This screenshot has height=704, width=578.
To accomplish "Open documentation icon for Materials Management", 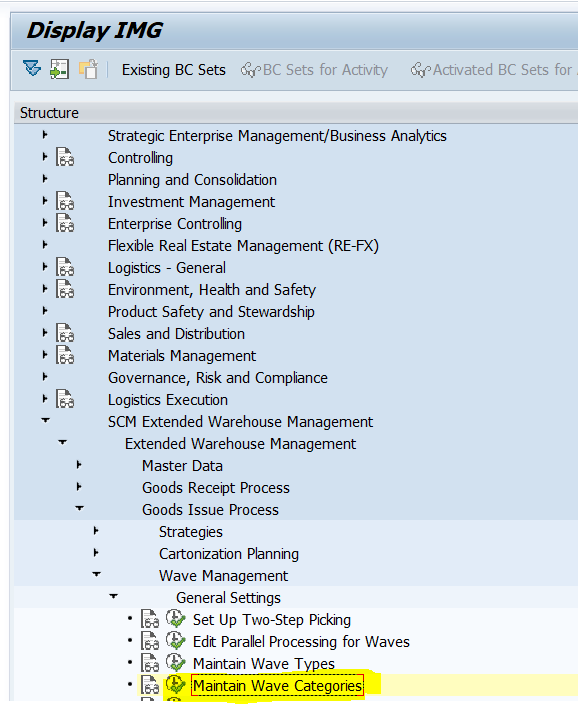I will pyautogui.click(x=65, y=355).
